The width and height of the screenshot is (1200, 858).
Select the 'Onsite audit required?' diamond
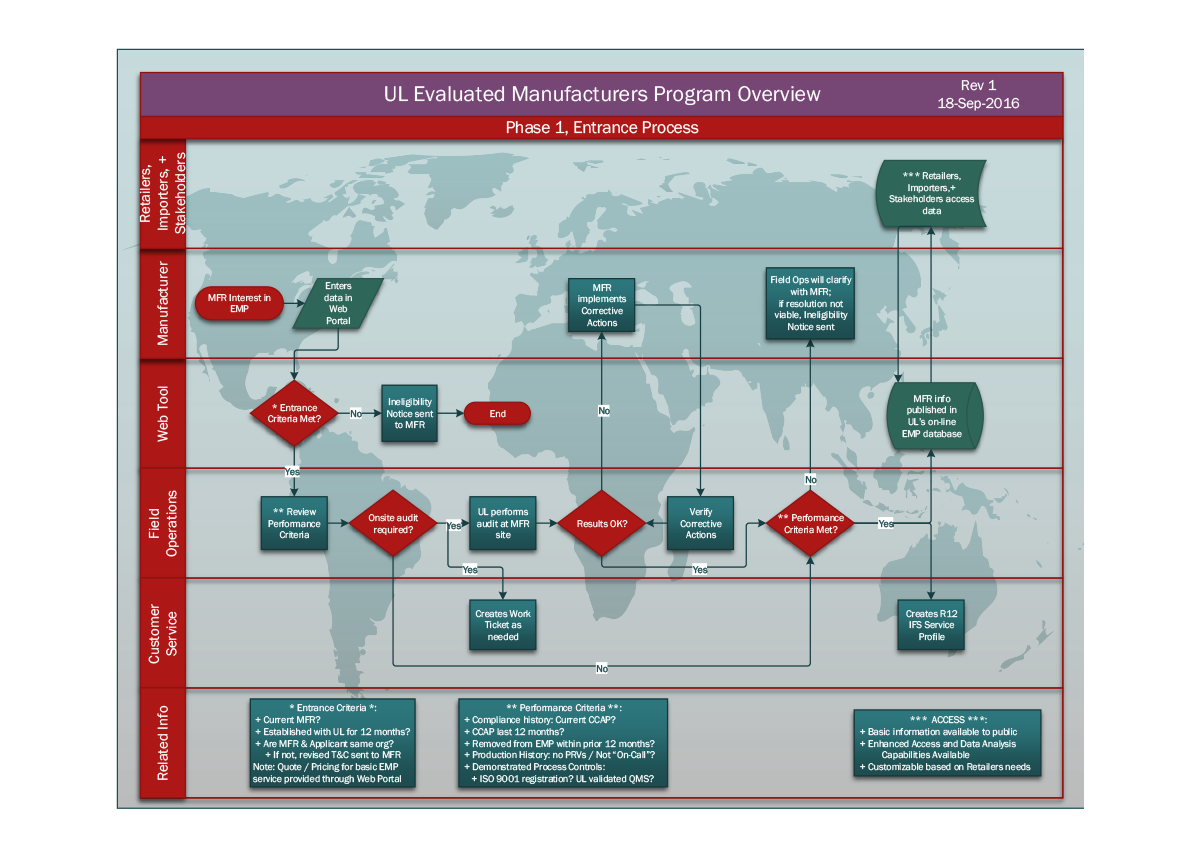tap(393, 523)
